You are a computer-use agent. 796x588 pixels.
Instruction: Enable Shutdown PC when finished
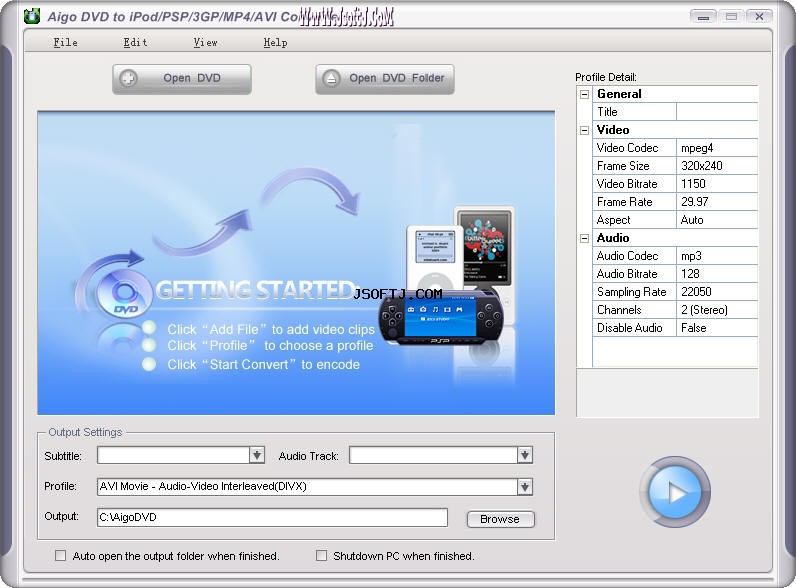321,556
